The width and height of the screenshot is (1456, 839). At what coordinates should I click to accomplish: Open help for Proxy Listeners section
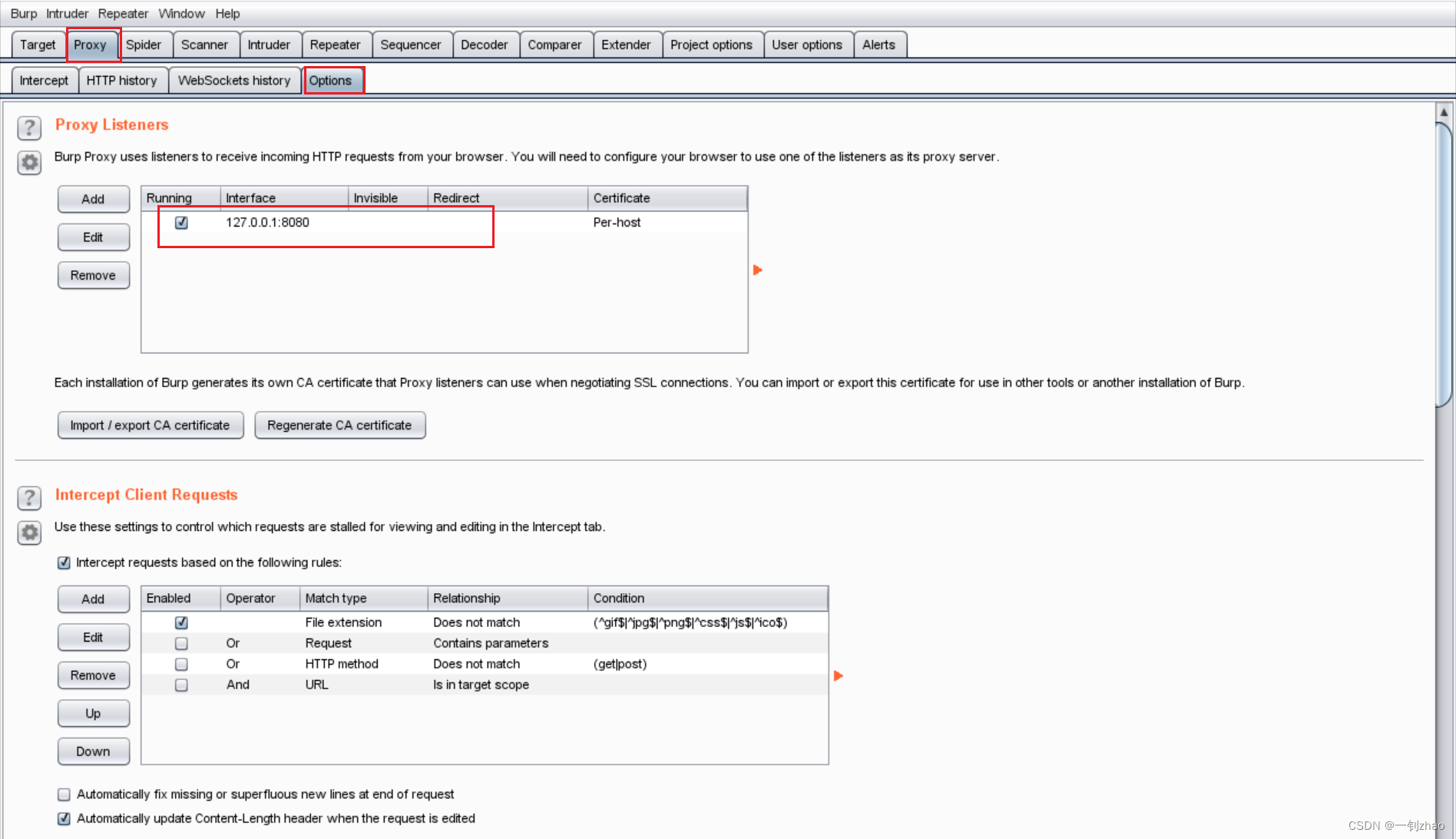click(x=29, y=128)
